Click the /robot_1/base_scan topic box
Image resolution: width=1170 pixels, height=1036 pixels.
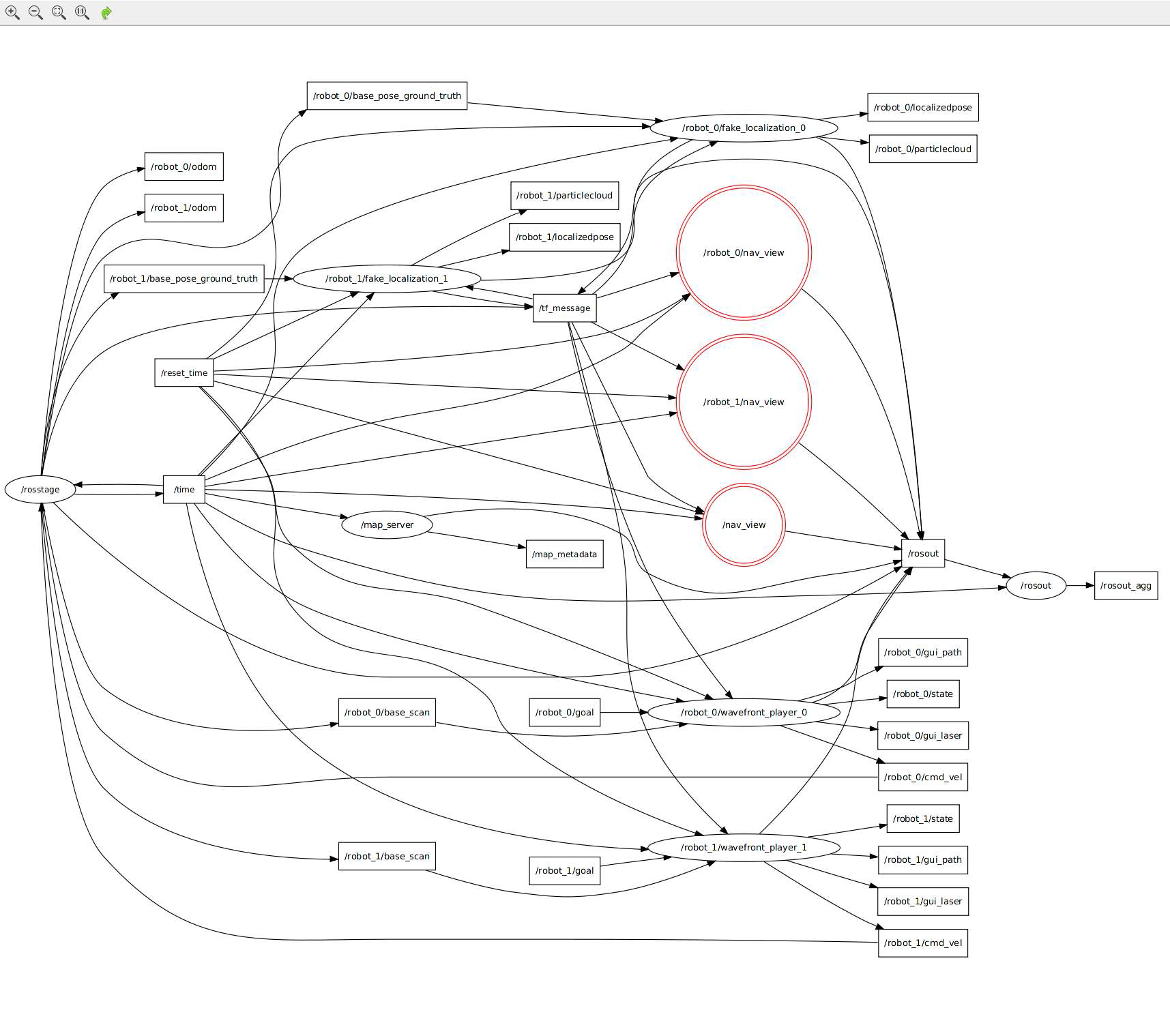[387, 856]
